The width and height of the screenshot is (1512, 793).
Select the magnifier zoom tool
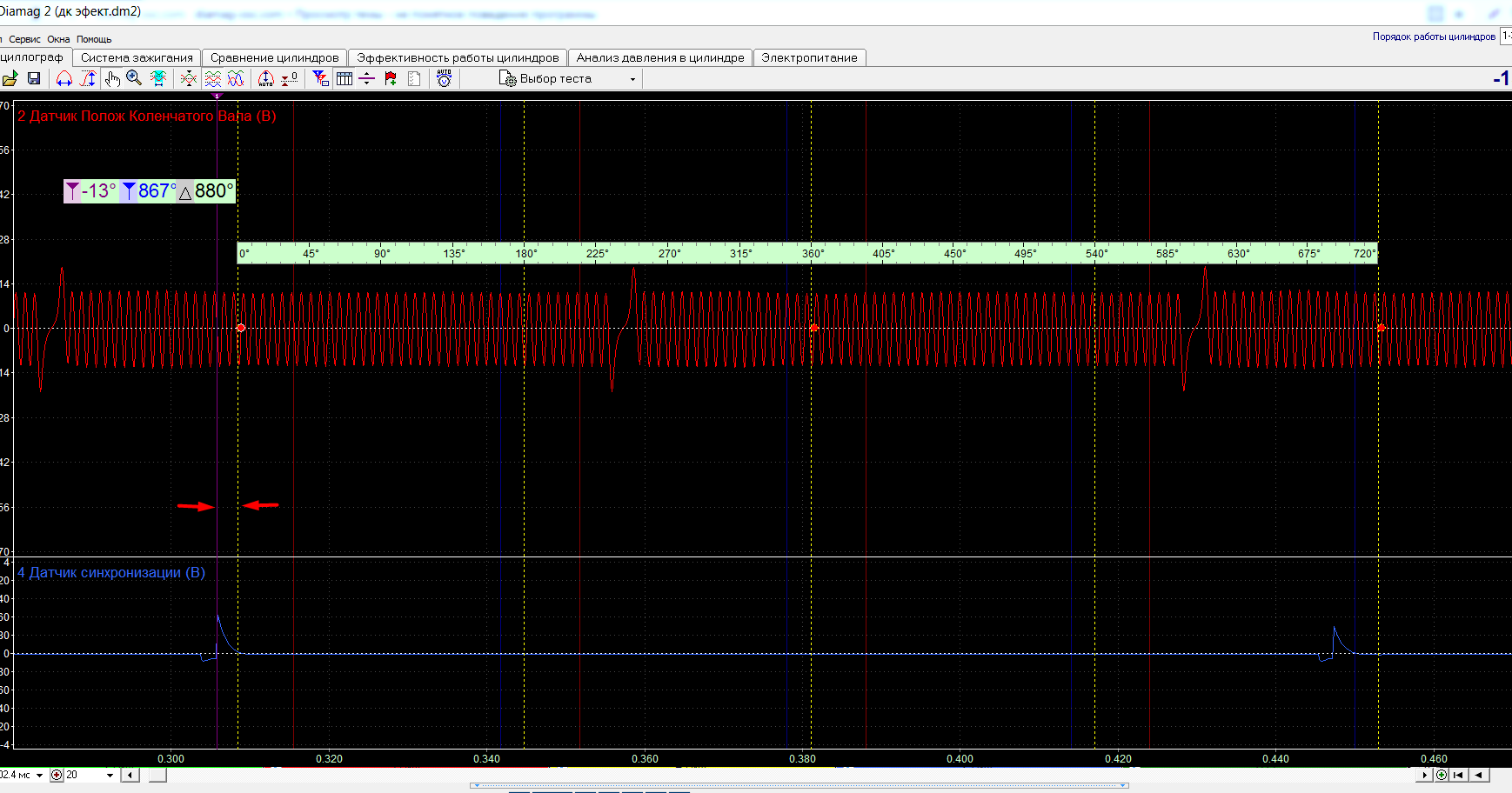134,78
